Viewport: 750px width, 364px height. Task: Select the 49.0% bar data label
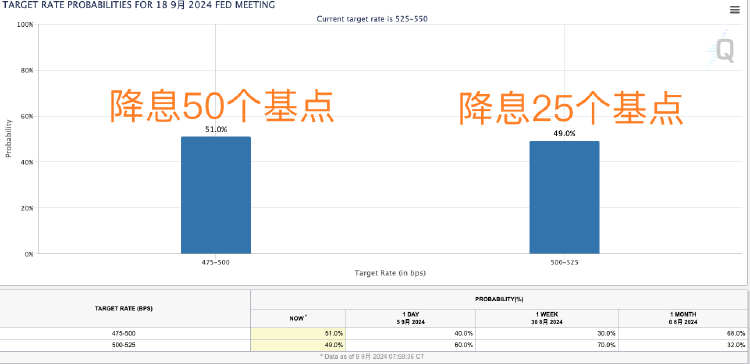[564, 133]
